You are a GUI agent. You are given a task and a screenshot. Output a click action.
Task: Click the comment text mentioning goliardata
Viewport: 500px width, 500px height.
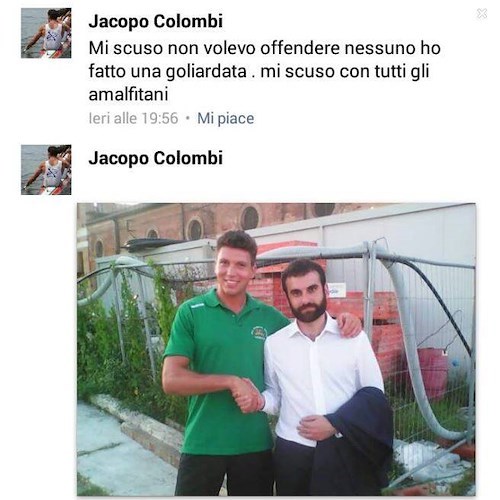[x=265, y=71]
